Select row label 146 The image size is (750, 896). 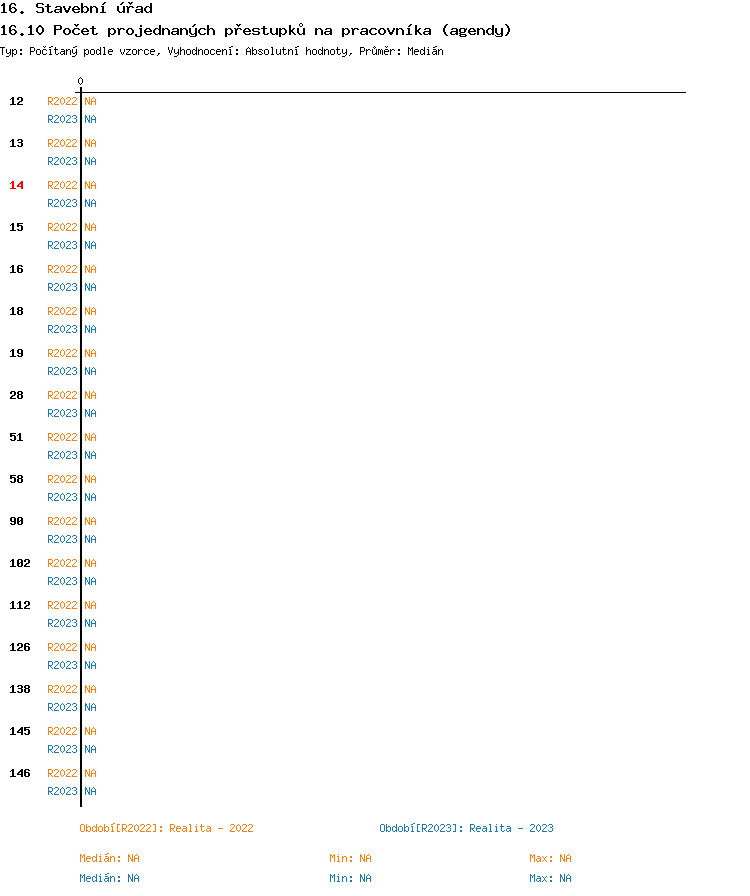[19, 773]
